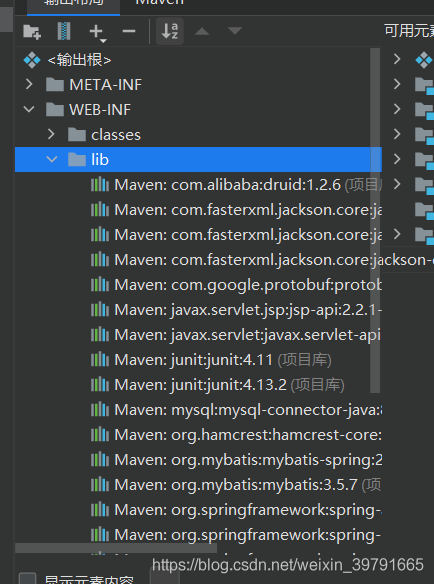This screenshot has height=584, width=434.
Task: Select Maven: javax.servlet.jsp:jsp-api:2.2.1 entry
Action: click(x=248, y=310)
